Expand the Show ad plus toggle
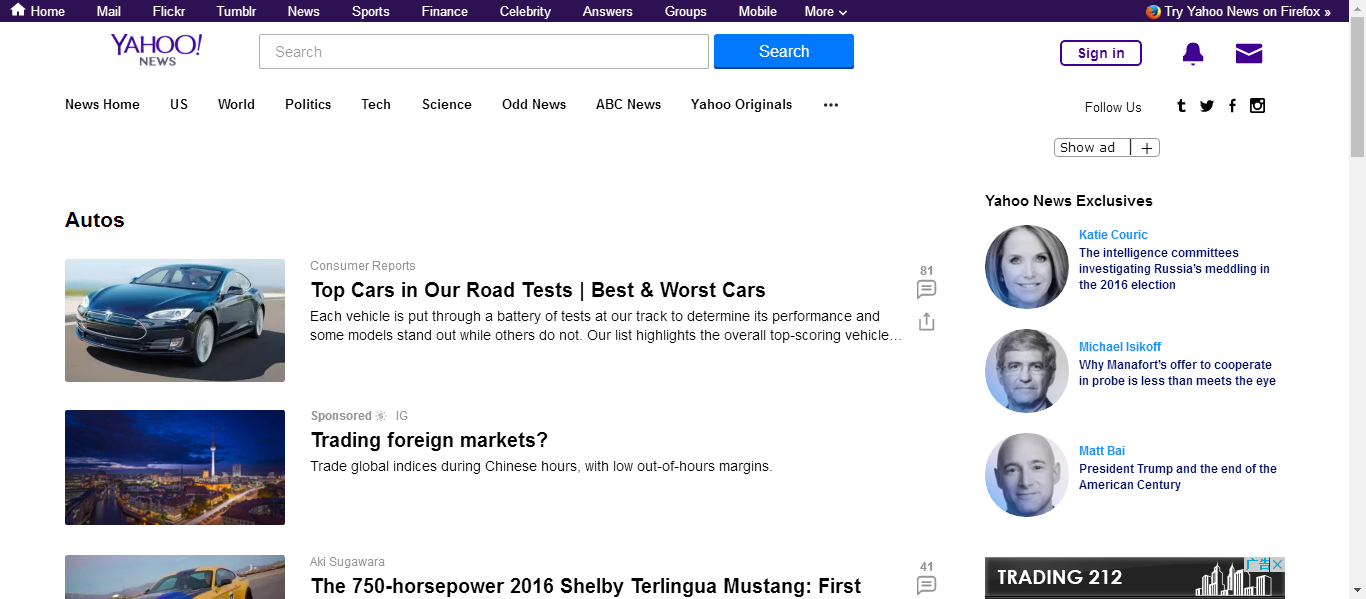1366x599 pixels. tap(1146, 148)
